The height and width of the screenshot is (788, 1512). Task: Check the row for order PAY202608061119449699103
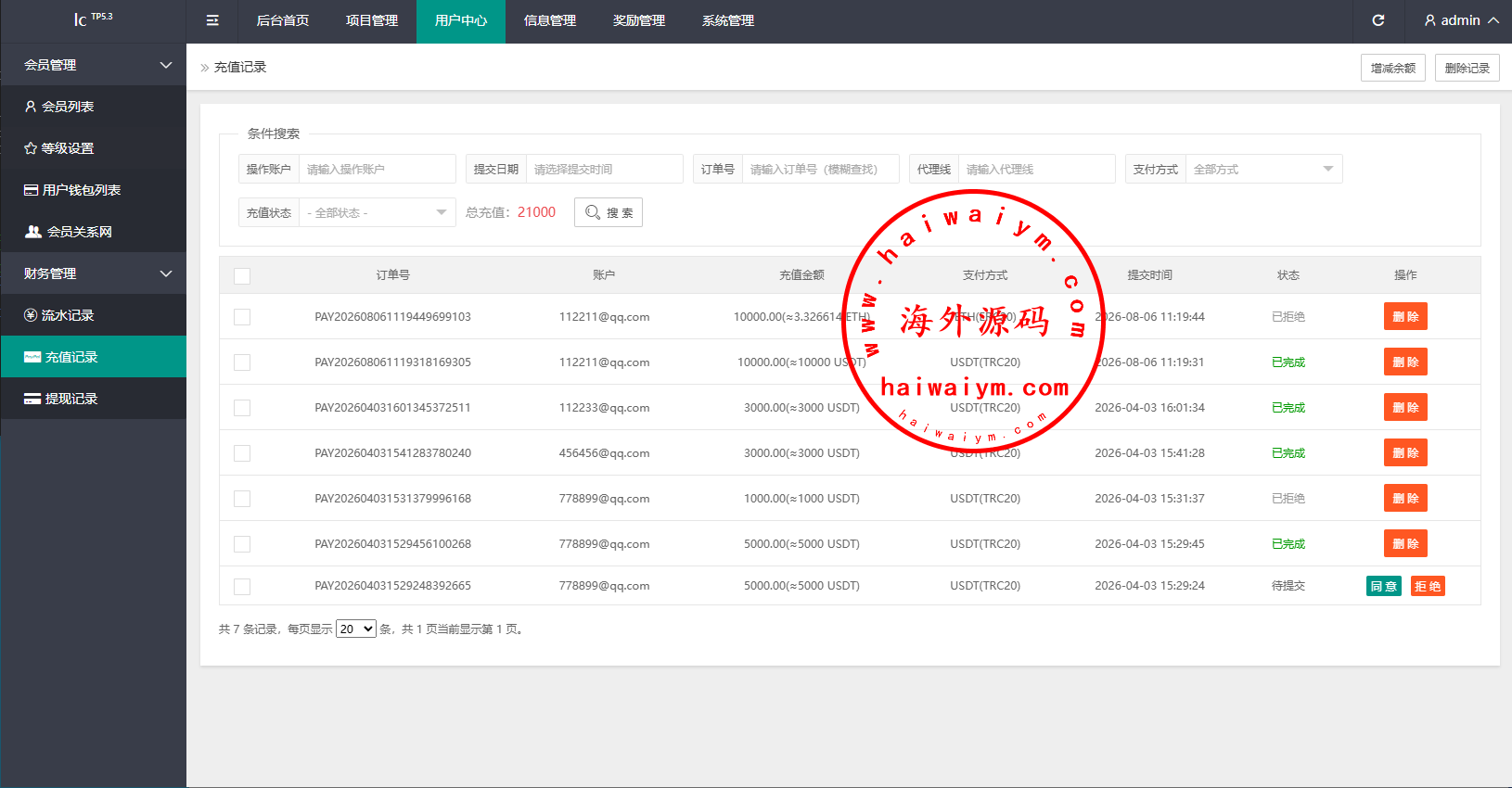tap(242, 317)
